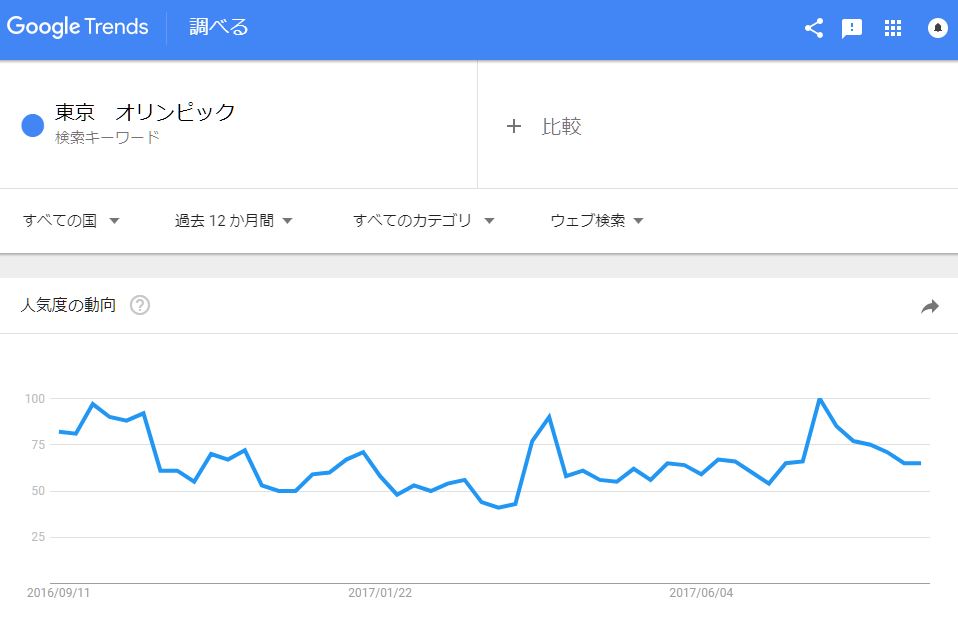Click the help icon beside 人気度の動向

point(140,305)
